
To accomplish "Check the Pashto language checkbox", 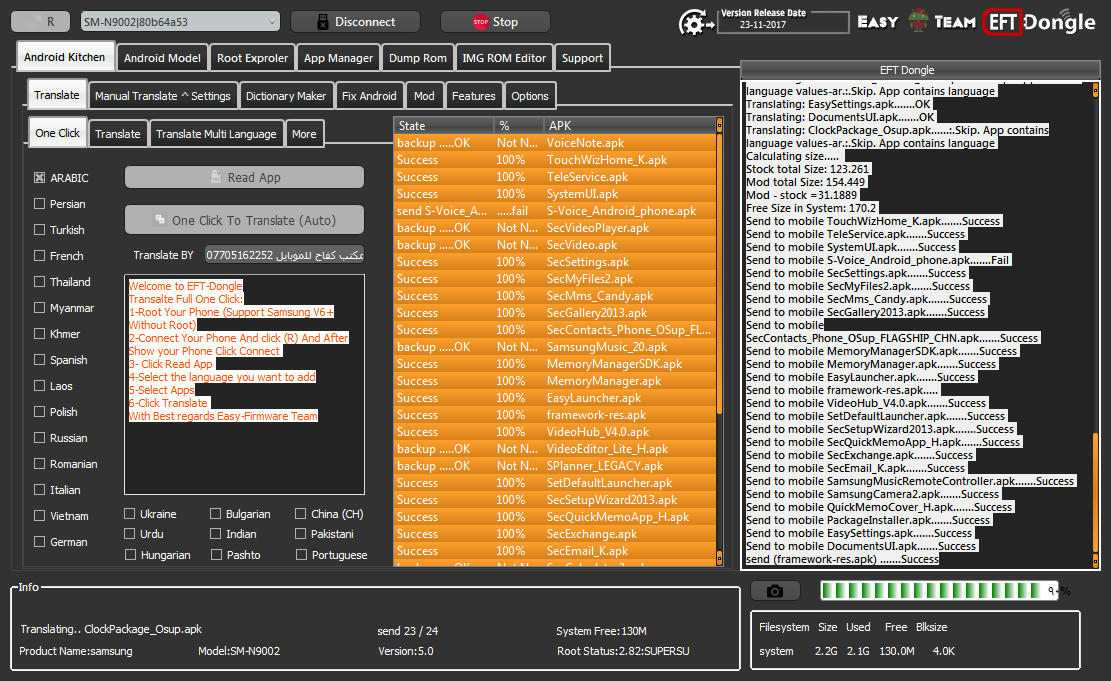I will (216, 555).
